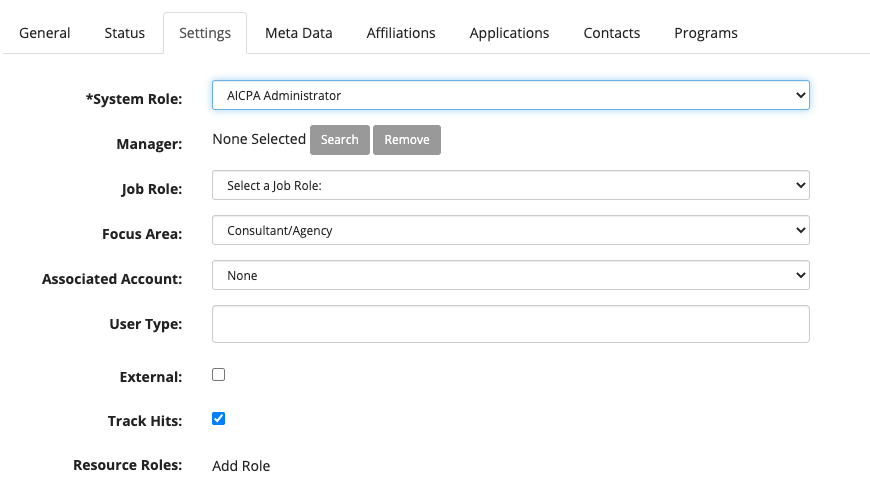Expand the System Role dropdown

click(510, 95)
